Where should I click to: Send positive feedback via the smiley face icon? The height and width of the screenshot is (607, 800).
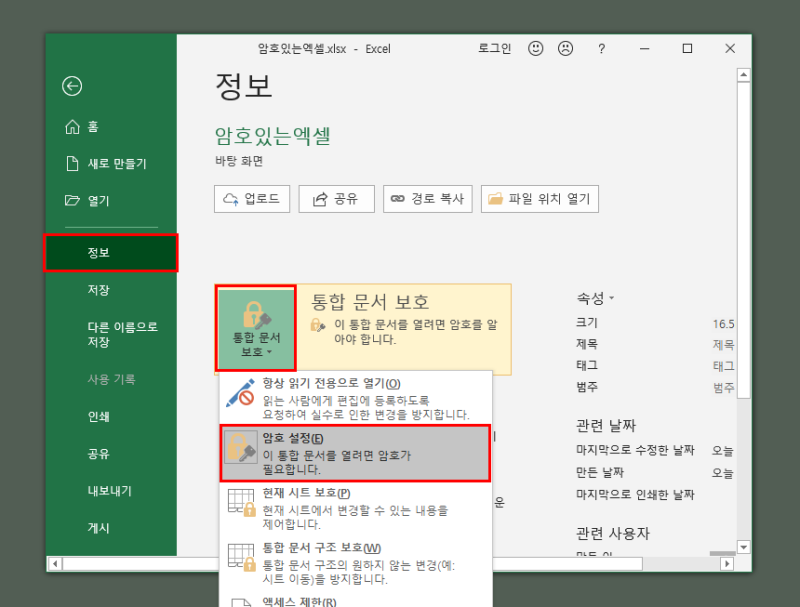[535, 48]
